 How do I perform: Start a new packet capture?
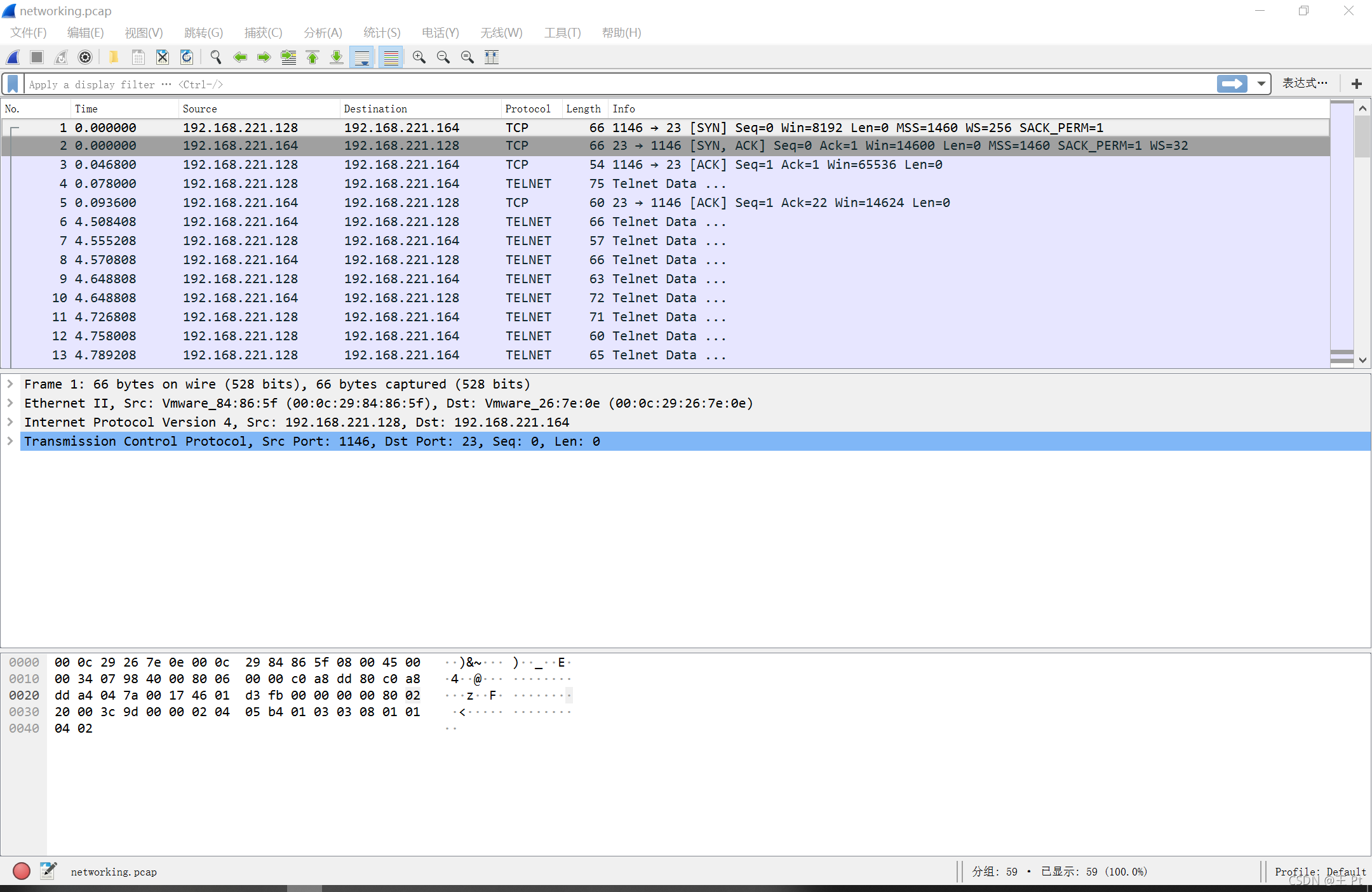point(13,57)
